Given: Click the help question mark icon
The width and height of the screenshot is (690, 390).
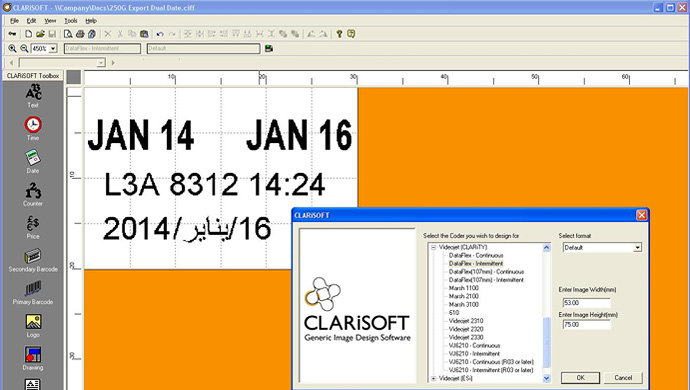Looking at the screenshot, I should pos(339,34).
